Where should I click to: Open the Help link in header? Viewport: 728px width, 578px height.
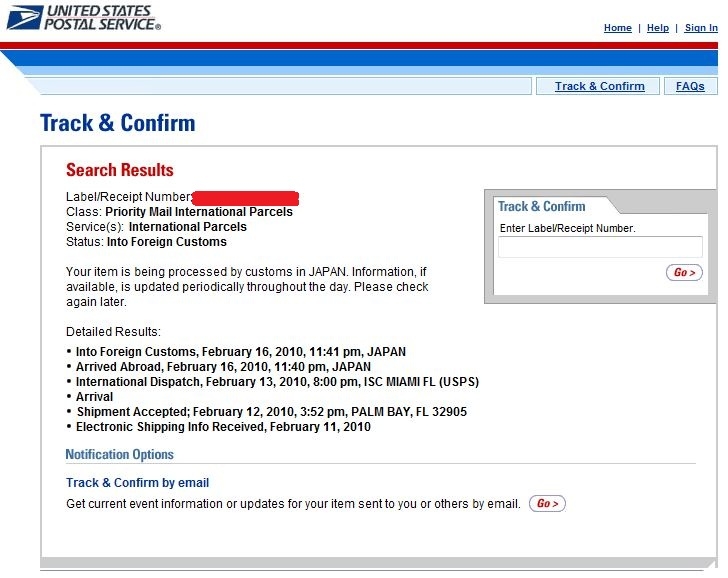[x=657, y=28]
